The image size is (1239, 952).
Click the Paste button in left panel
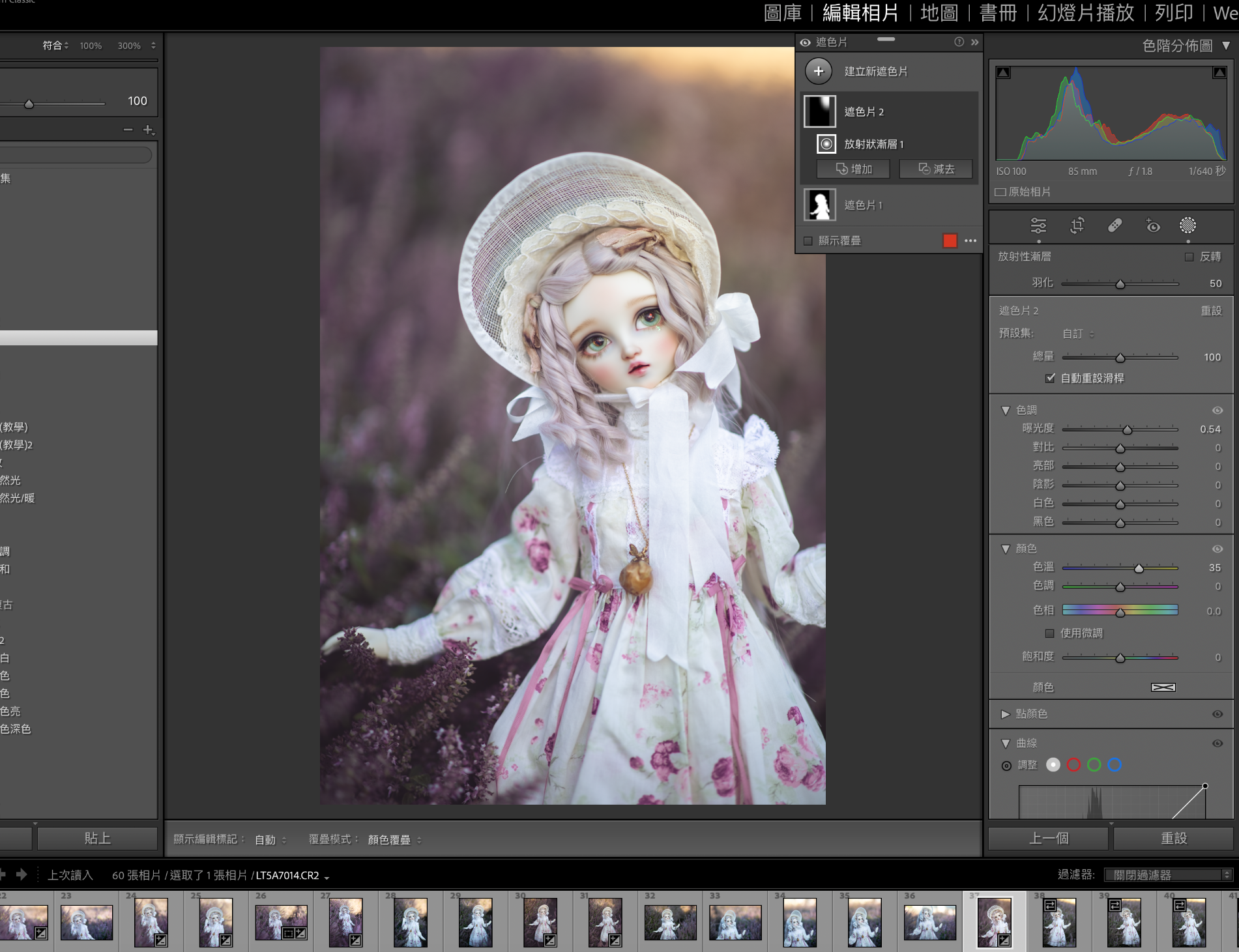97,838
